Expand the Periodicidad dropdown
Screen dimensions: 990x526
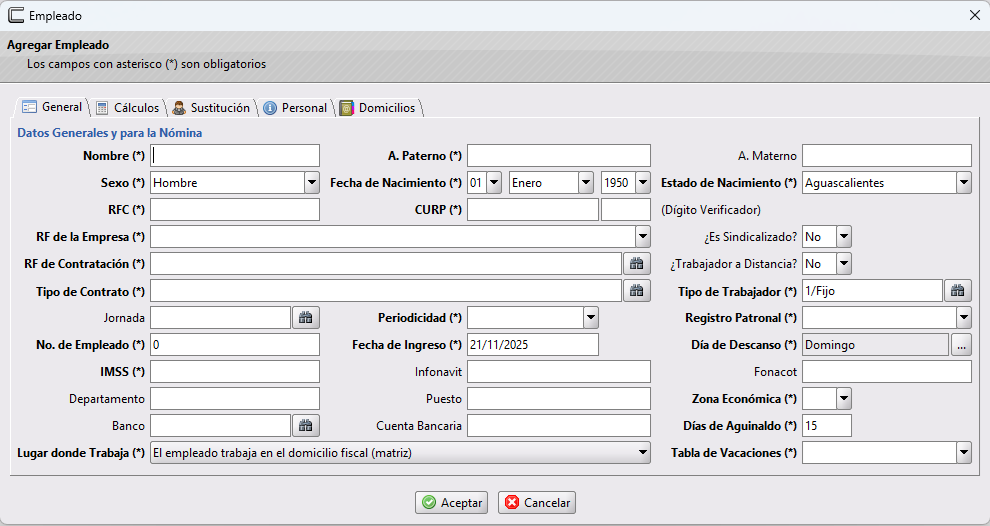590,318
